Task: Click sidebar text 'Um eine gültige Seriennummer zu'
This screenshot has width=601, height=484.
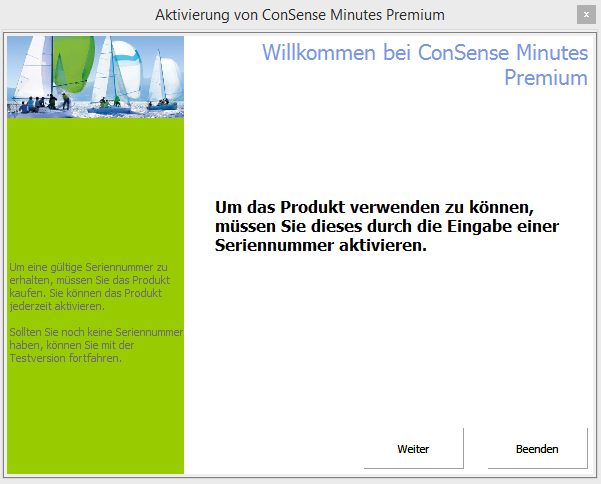Action: (88, 267)
